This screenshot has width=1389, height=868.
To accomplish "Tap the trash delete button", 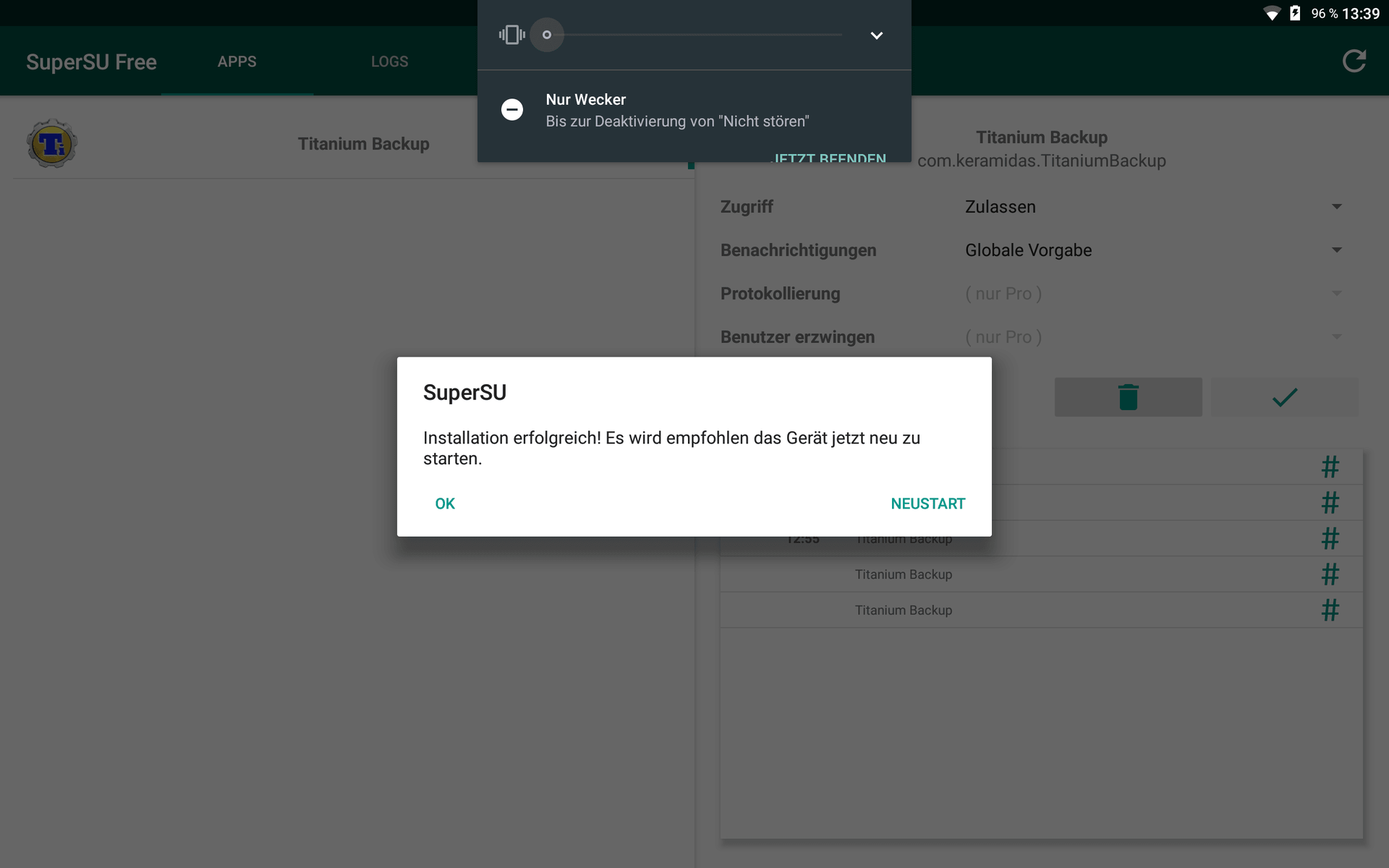I will pyautogui.click(x=1128, y=397).
